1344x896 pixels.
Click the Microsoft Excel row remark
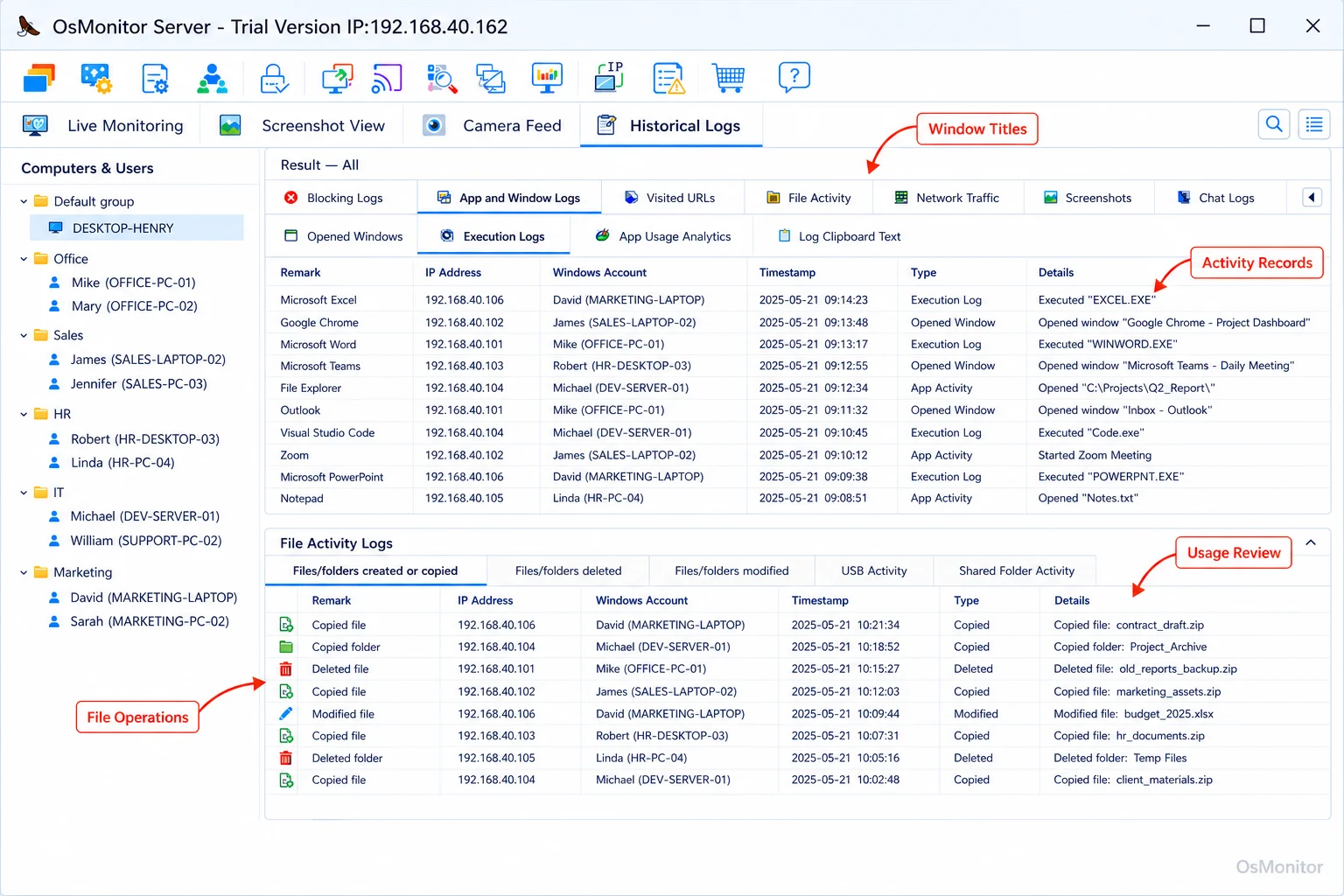pos(318,300)
